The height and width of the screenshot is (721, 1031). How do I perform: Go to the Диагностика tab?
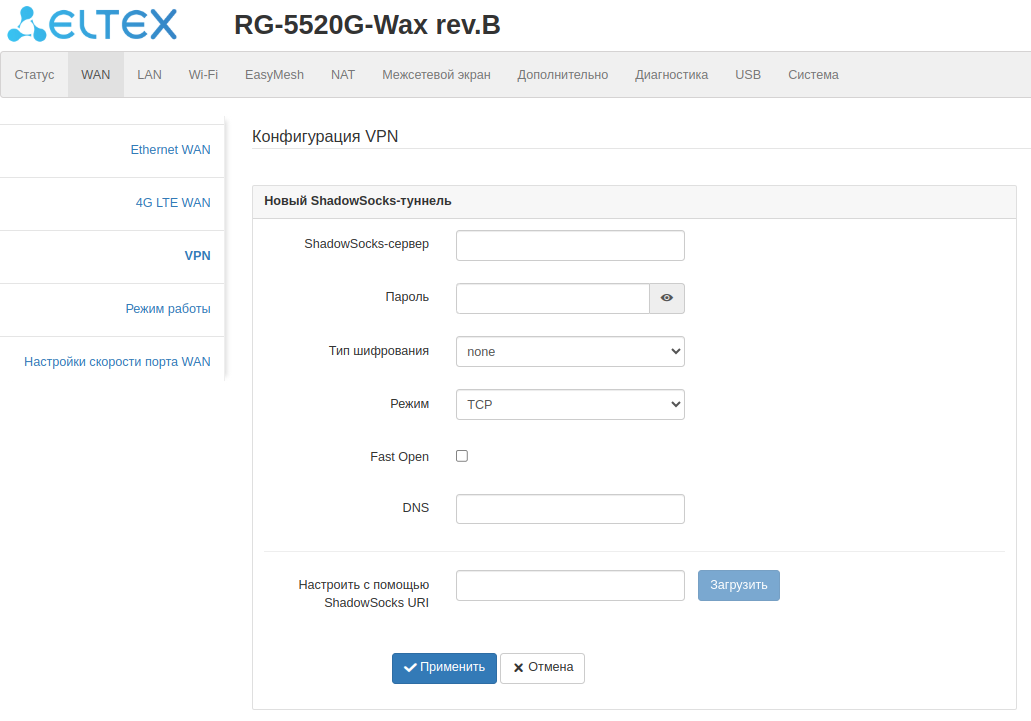(x=671, y=75)
